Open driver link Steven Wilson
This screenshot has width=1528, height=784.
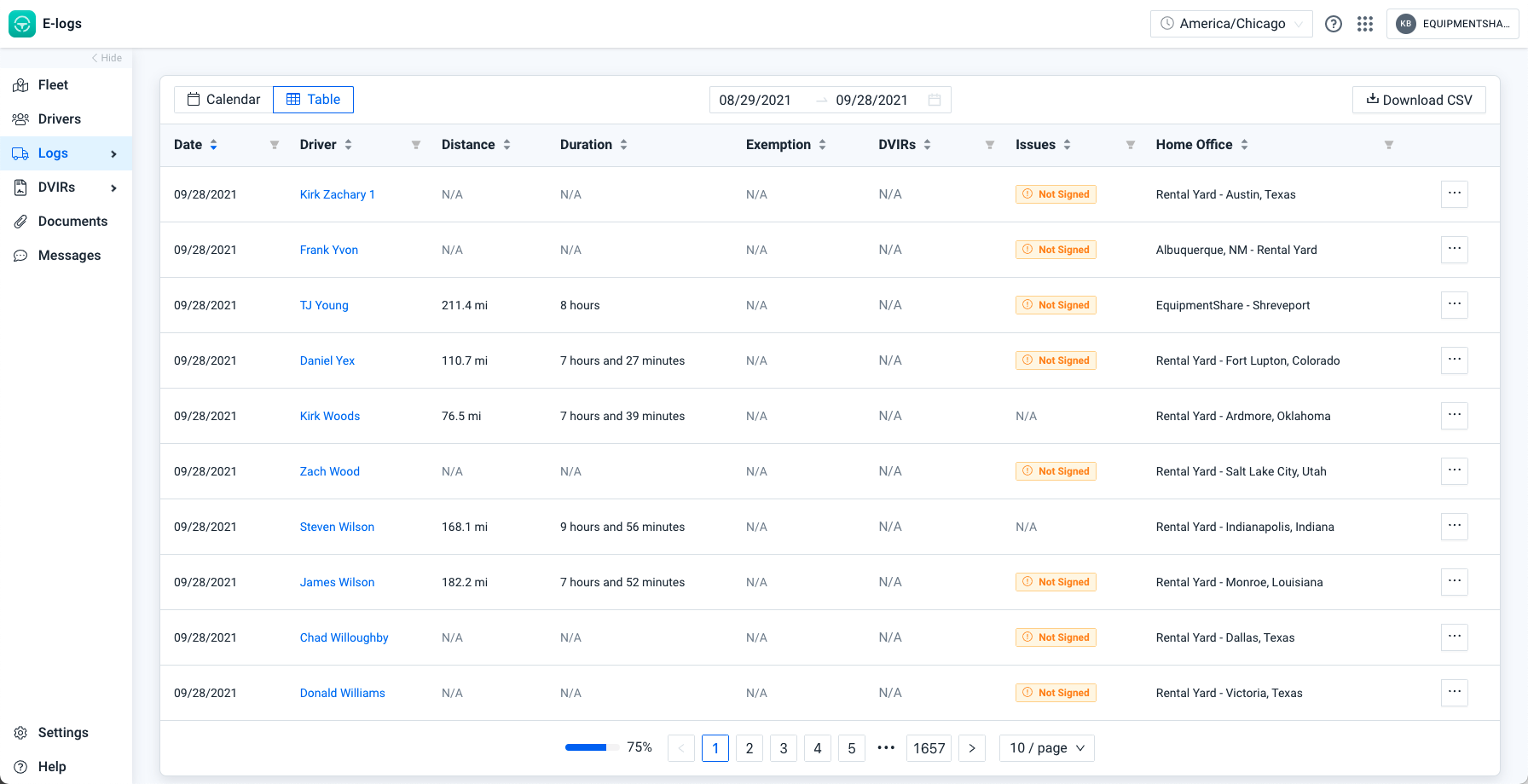(337, 527)
